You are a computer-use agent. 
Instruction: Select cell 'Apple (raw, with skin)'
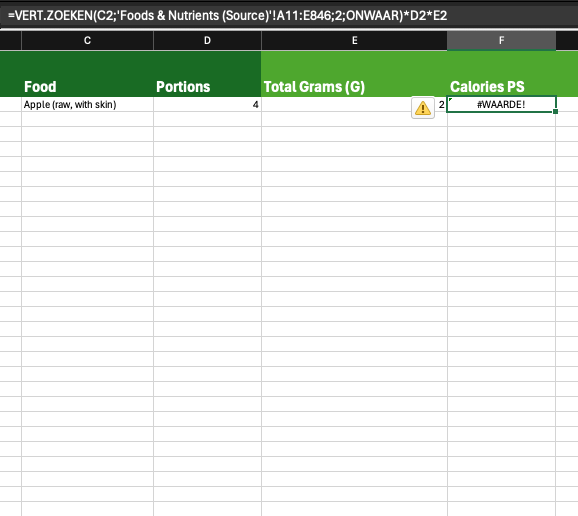click(87, 104)
